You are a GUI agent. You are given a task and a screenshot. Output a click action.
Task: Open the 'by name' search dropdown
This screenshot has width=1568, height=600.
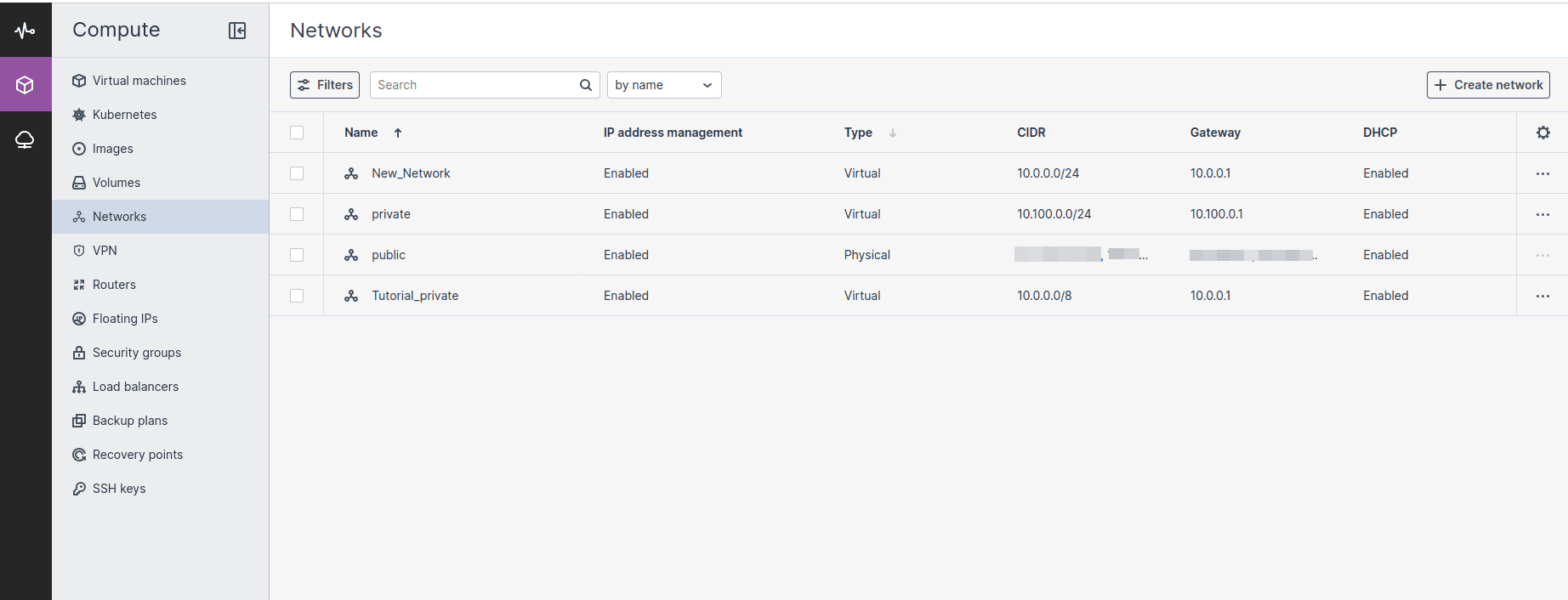click(x=664, y=85)
